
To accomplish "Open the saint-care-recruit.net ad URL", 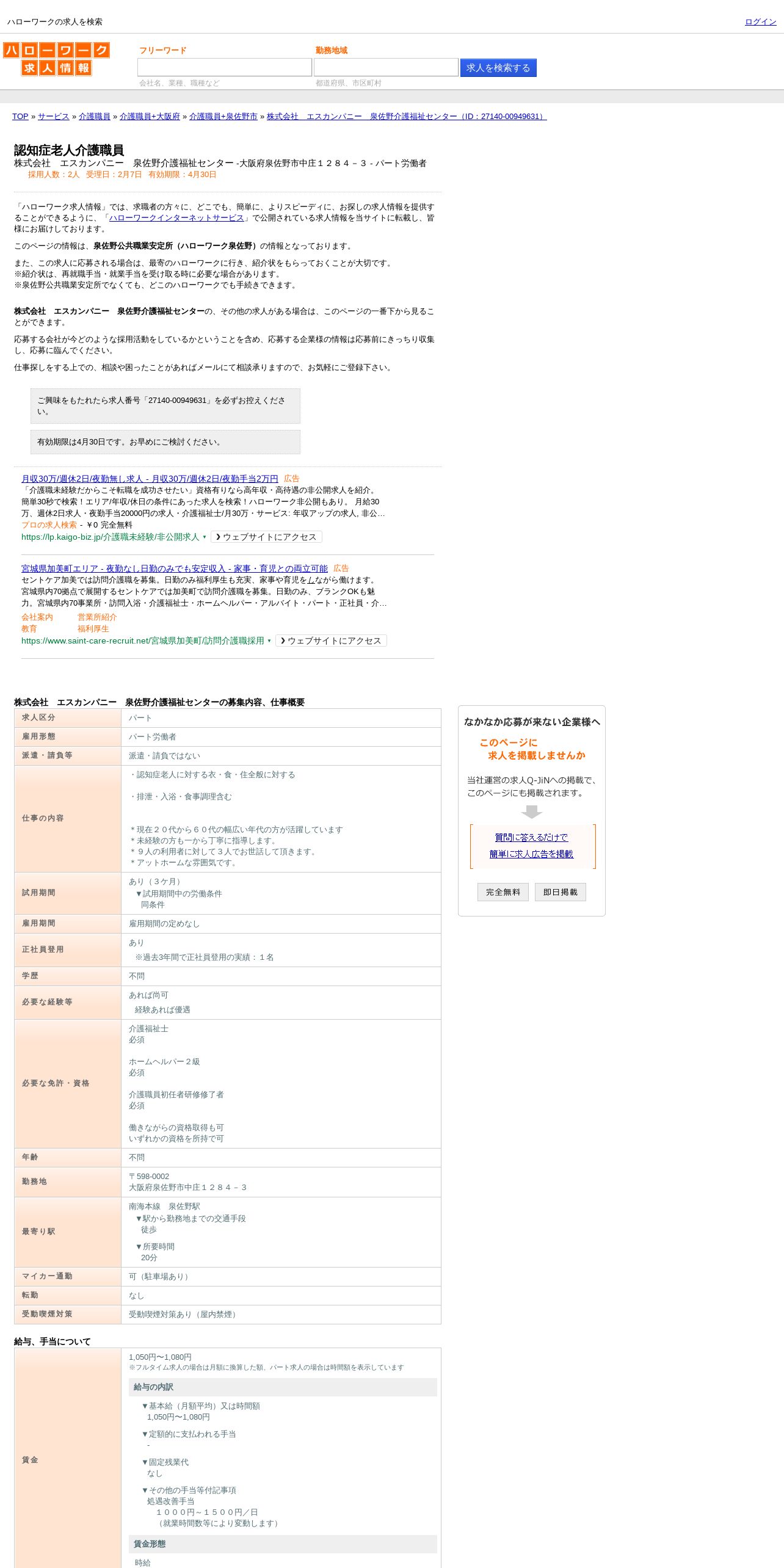I will (143, 641).
